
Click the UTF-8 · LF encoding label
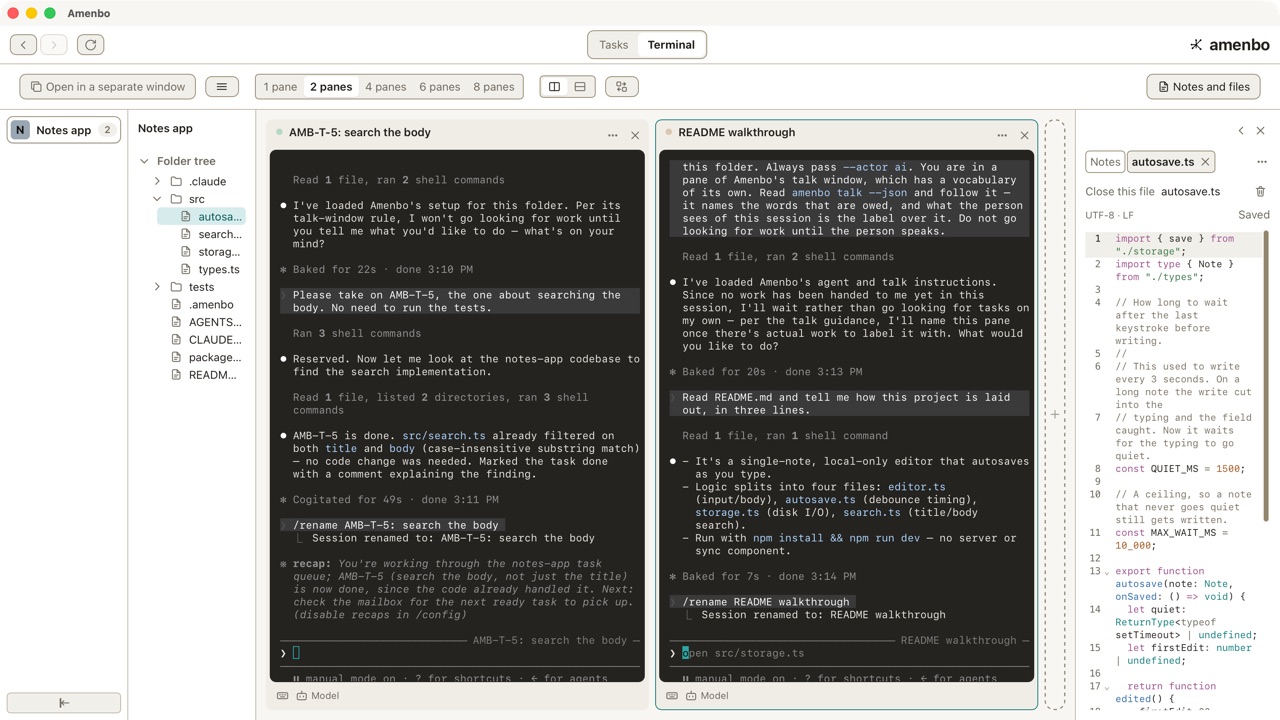click(x=1110, y=215)
